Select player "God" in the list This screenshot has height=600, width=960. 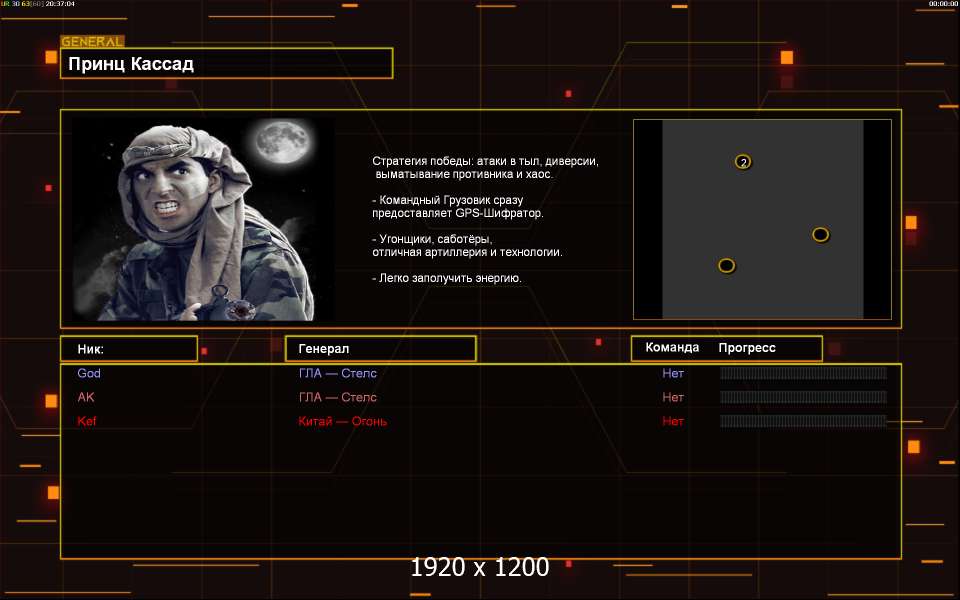point(89,374)
